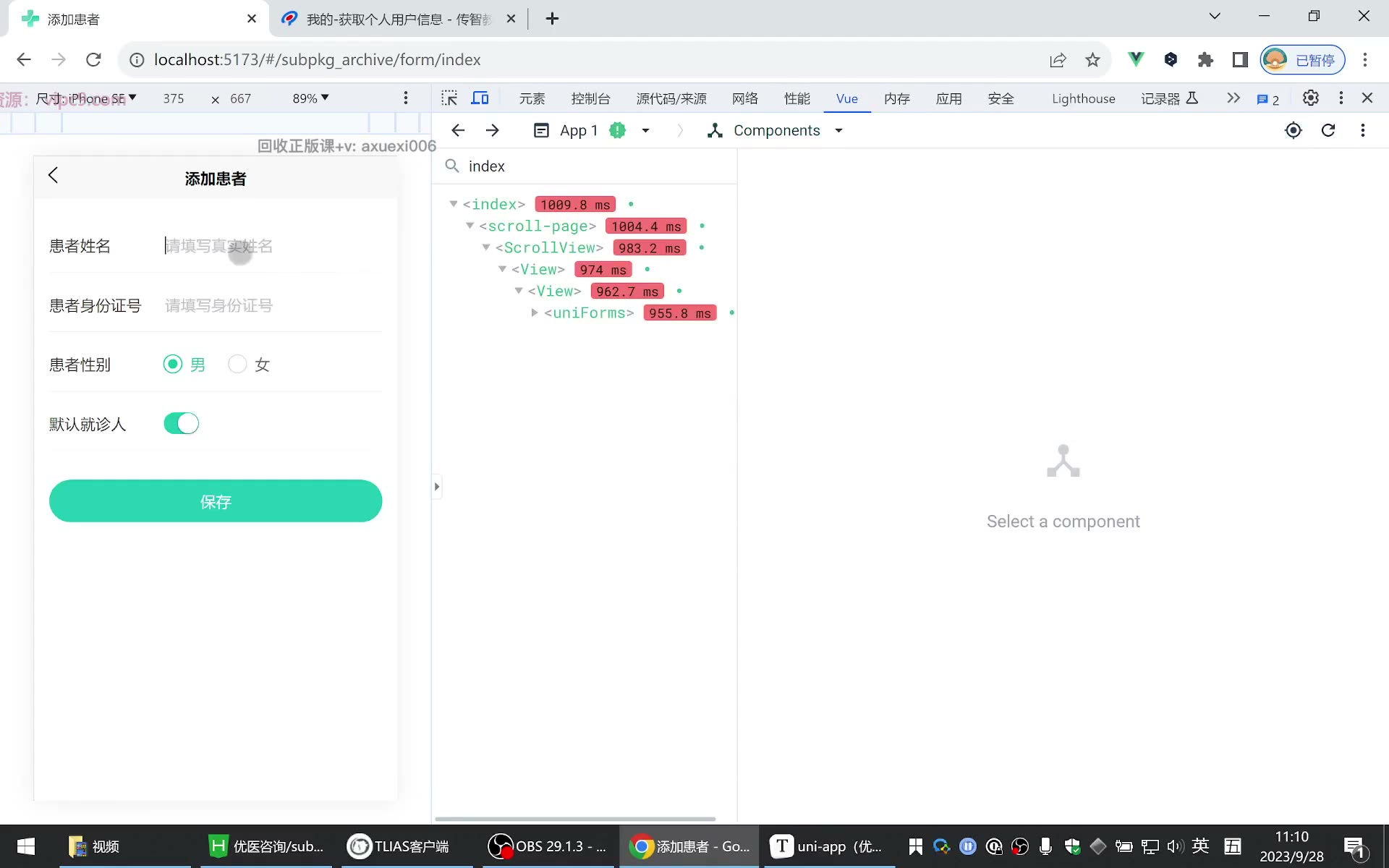Click the select component target icon

click(1294, 130)
